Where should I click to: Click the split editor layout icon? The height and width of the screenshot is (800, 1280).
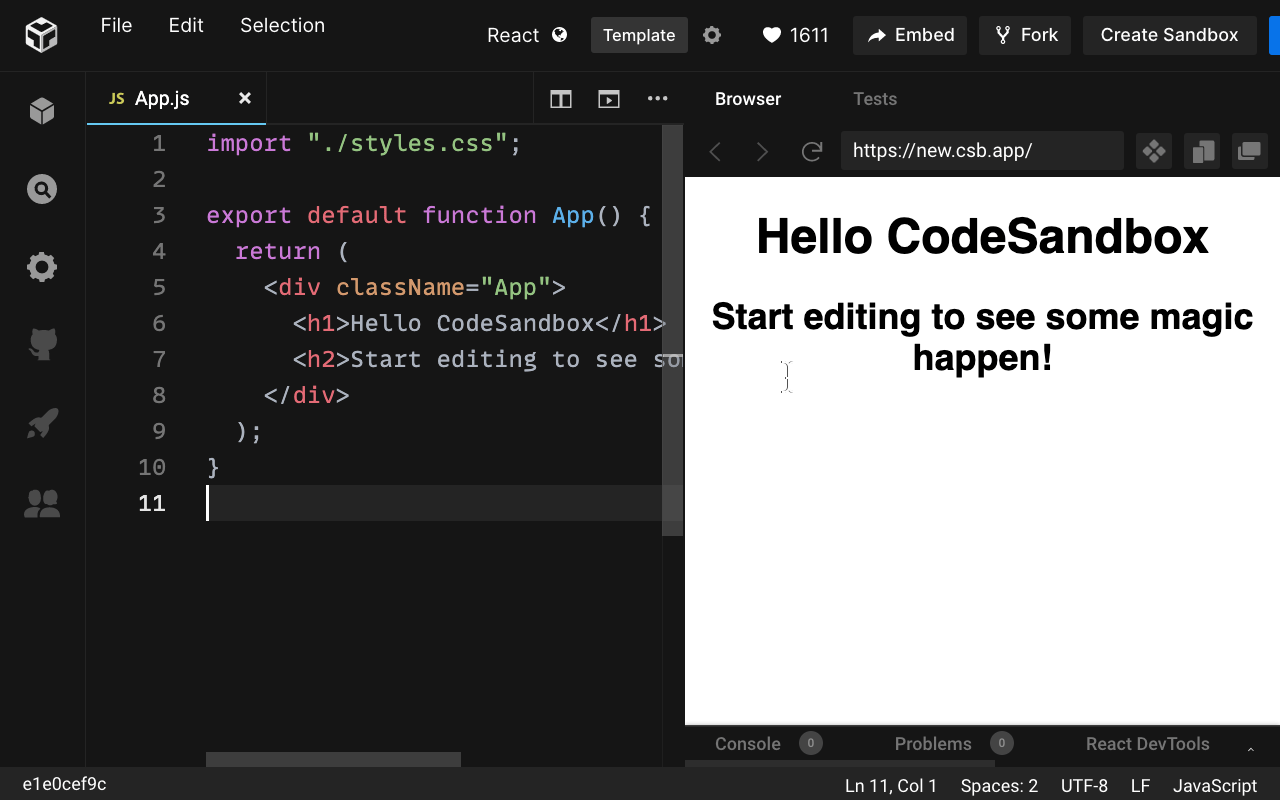560,99
